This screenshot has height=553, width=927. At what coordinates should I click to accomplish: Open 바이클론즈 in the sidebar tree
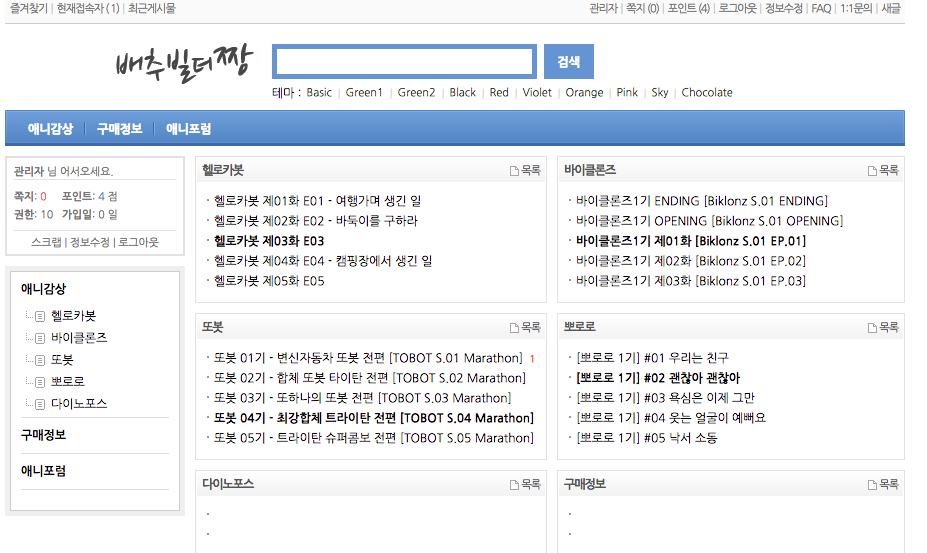tap(79, 338)
